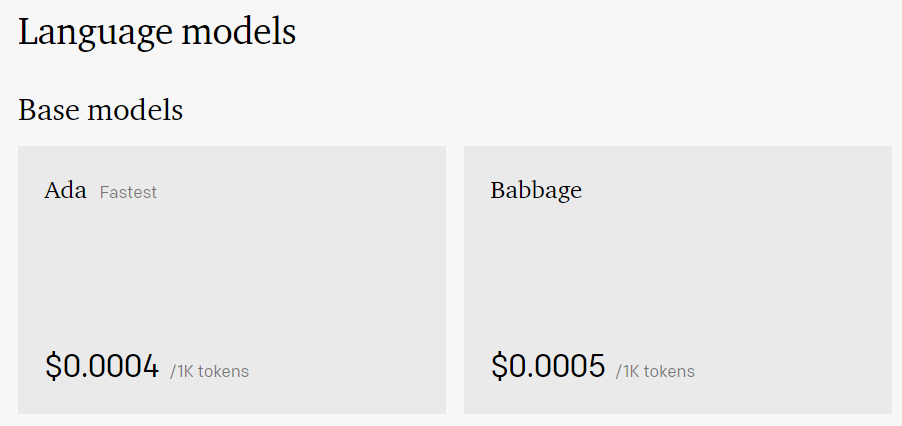Screen dimensions: 902x426
Task: Click Babbage's $0.0005 price
Action: [548, 367]
